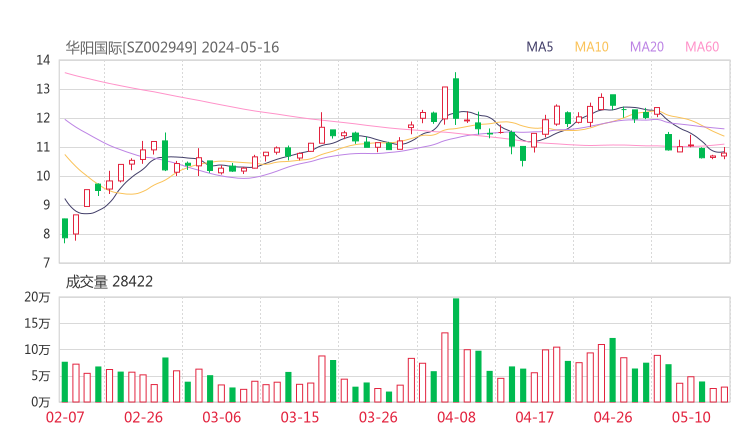Click the price axis label 12
The height and width of the screenshot is (440, 740).
[43, 118]
